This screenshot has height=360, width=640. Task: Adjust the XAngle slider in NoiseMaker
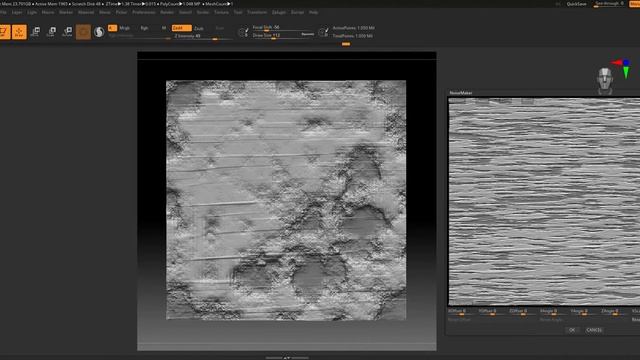click(553, 312)
